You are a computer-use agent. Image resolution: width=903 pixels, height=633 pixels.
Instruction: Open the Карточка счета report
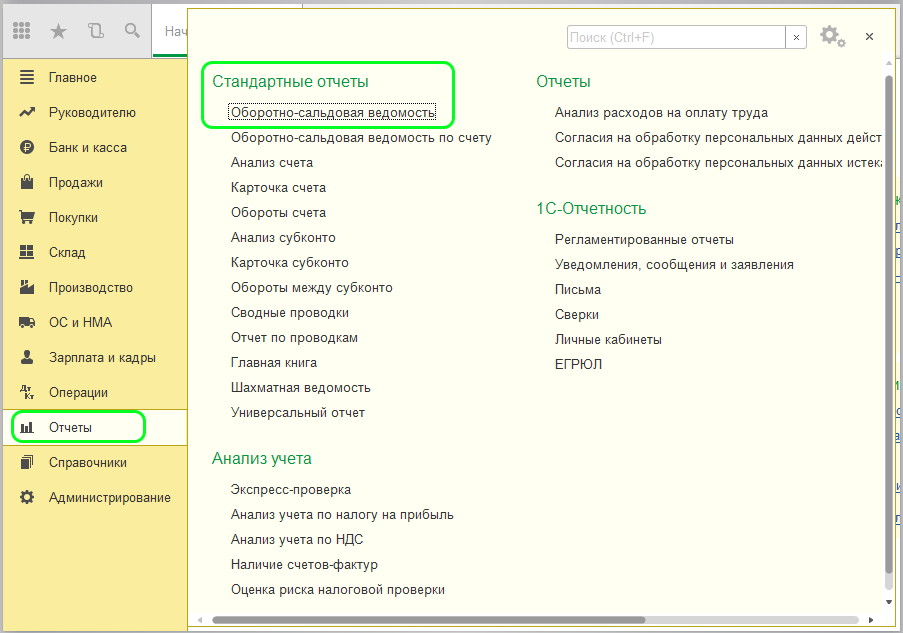[x=278, y=187]
